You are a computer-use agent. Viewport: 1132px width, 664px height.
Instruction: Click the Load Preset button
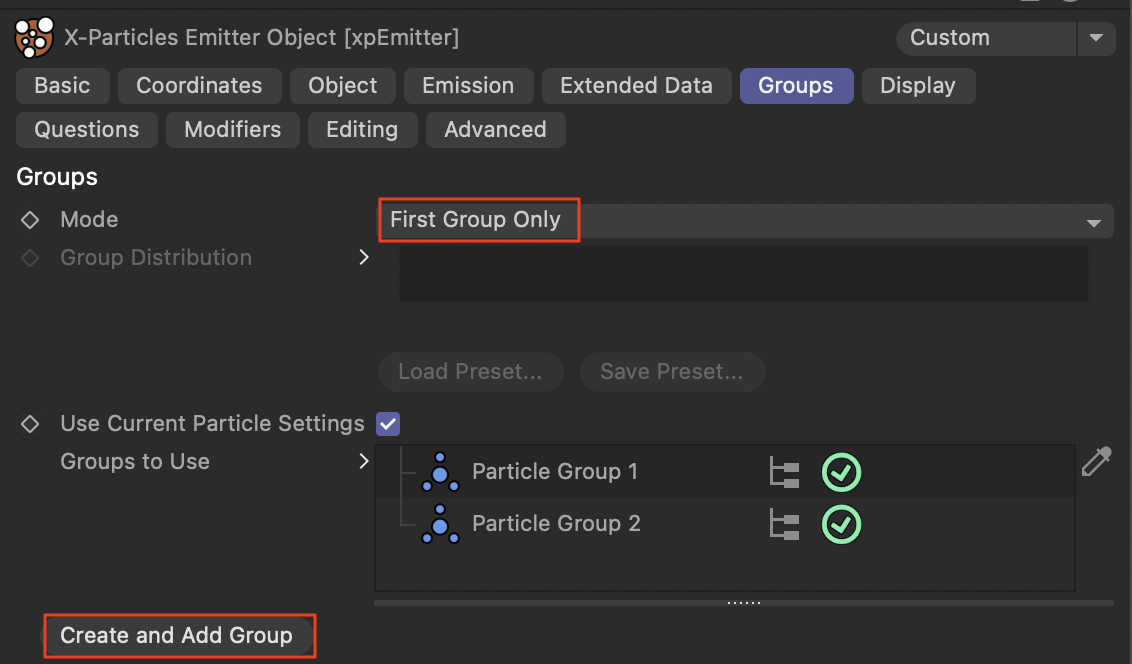[x=471, y=372]
